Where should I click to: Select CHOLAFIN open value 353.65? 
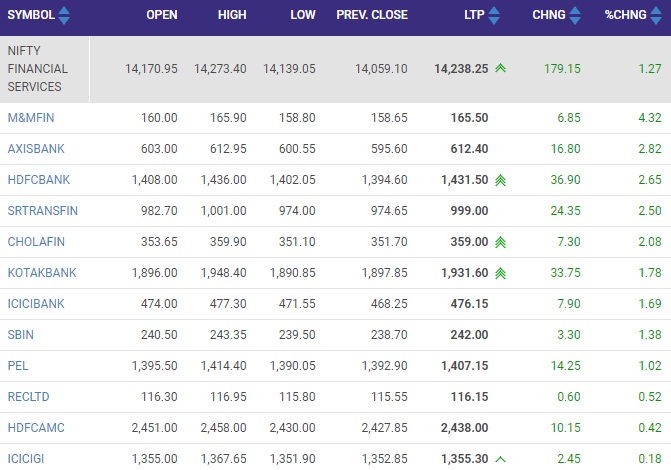[x=159, y=242]
